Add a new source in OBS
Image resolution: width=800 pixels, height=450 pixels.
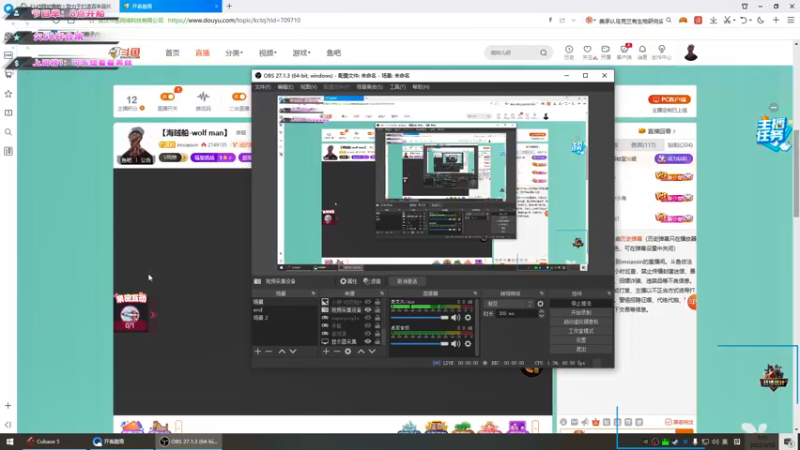(x=326, y=351)
